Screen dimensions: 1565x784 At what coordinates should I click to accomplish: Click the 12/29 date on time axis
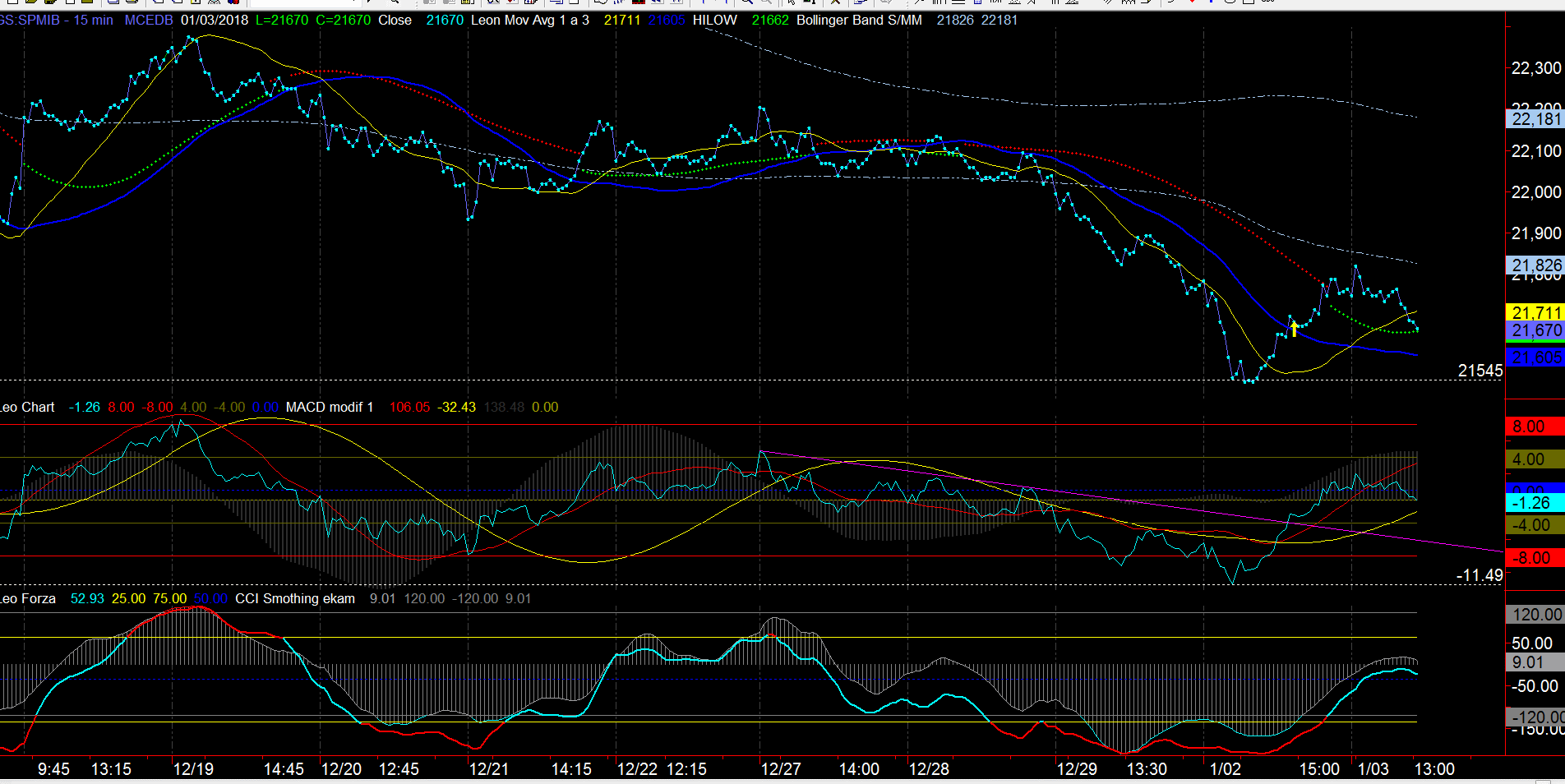(1077, 769)
